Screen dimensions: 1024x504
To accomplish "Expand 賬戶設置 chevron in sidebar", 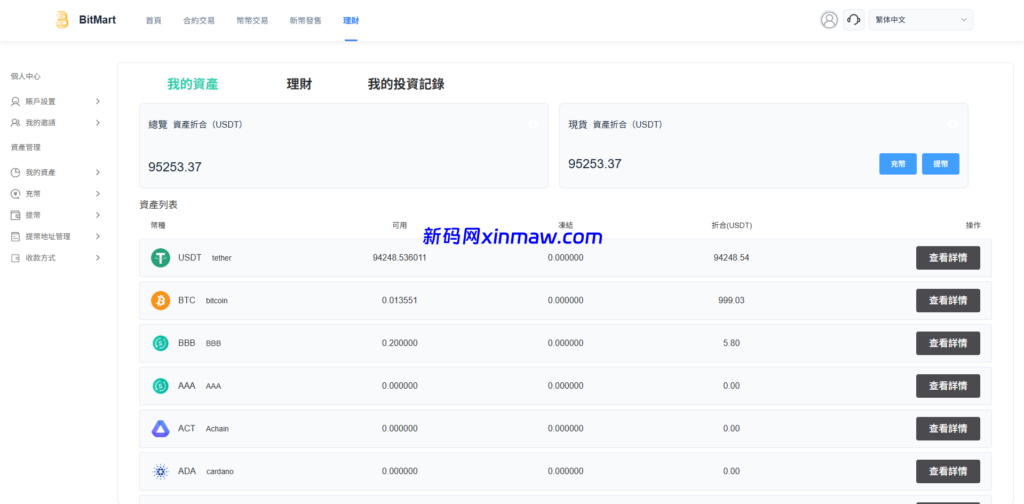I will tap(97, 101).
